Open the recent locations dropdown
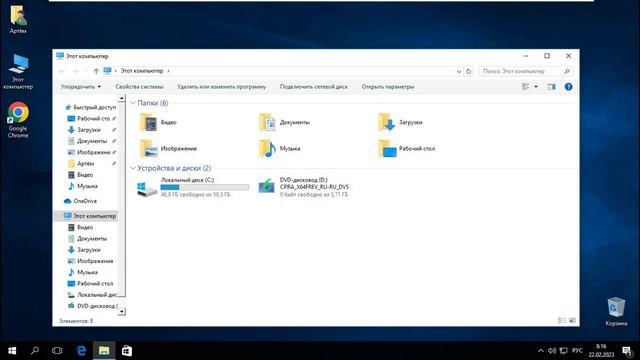 (x=86, y=71)
